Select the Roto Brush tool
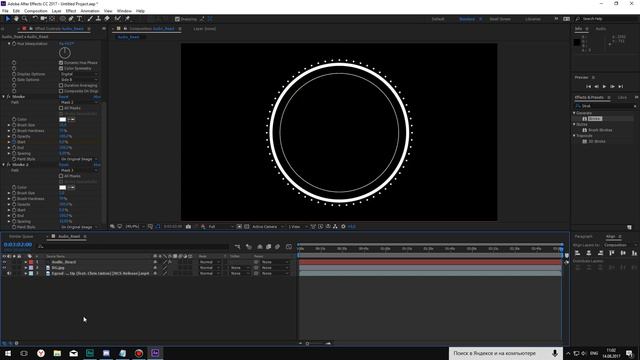The width and height of the screenshot is (640, 360). point(118,19)
